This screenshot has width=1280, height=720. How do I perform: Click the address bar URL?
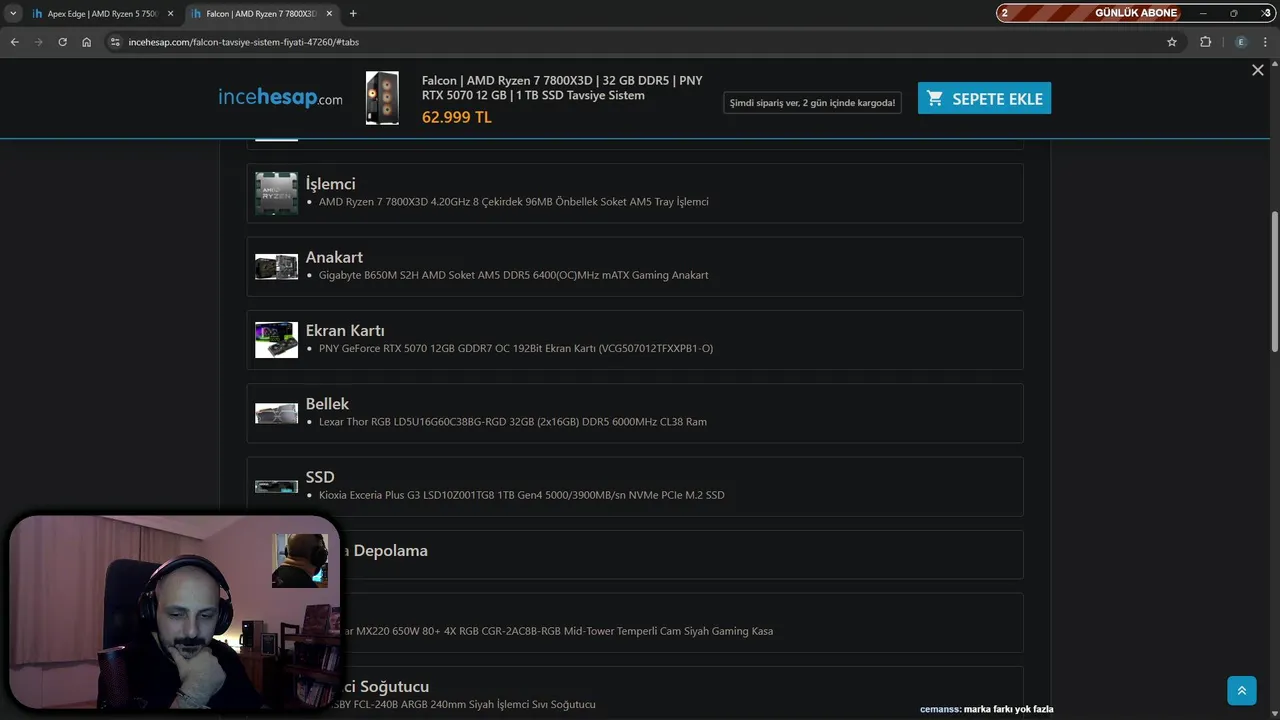(244, 42)
